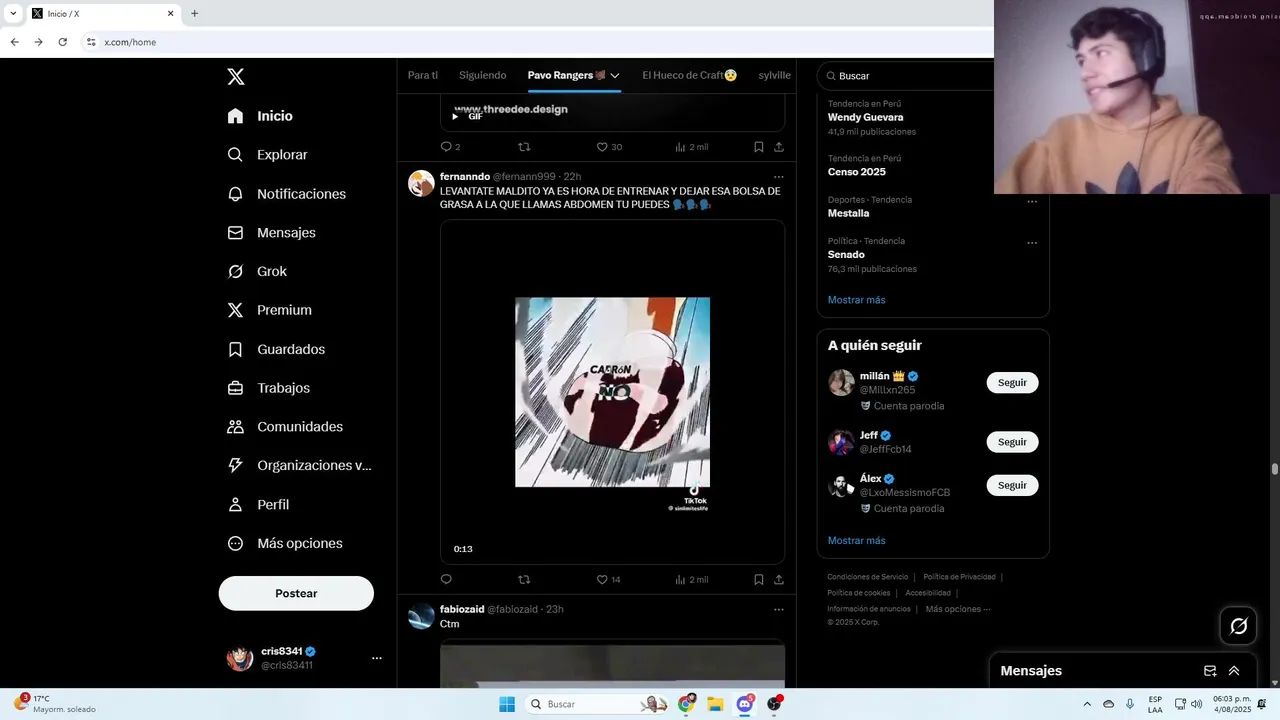
Task: Open fernanndo's profile avatar
Action: tap(421, 183)
